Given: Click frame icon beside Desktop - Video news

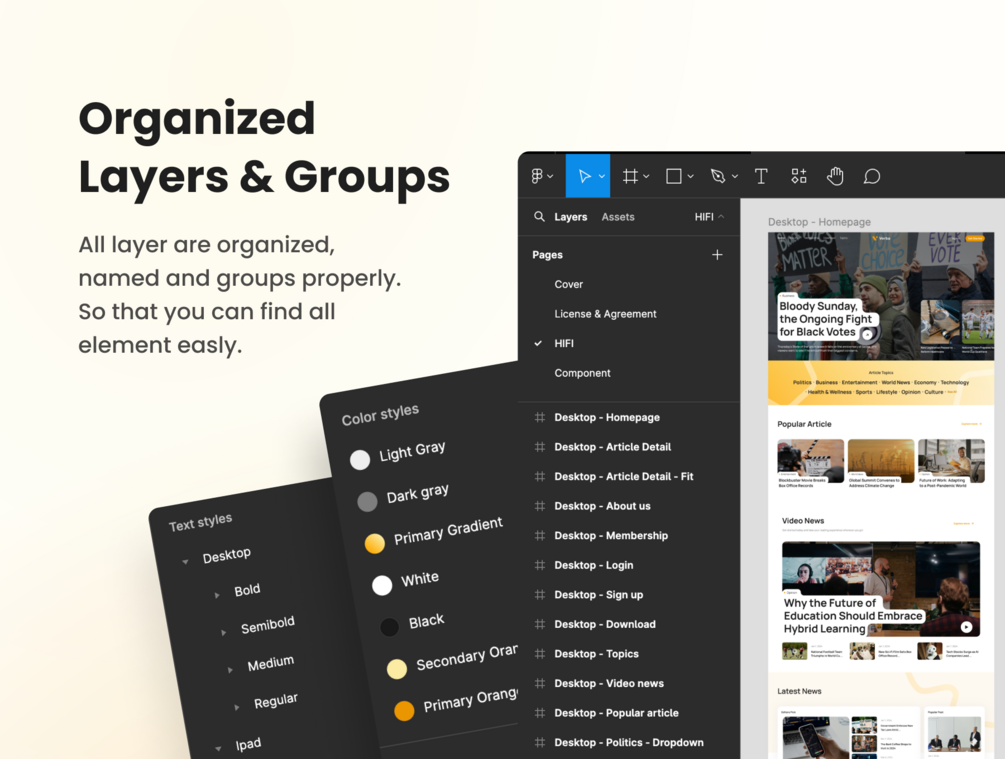Looking at the screenshot, I should point(540,683).
